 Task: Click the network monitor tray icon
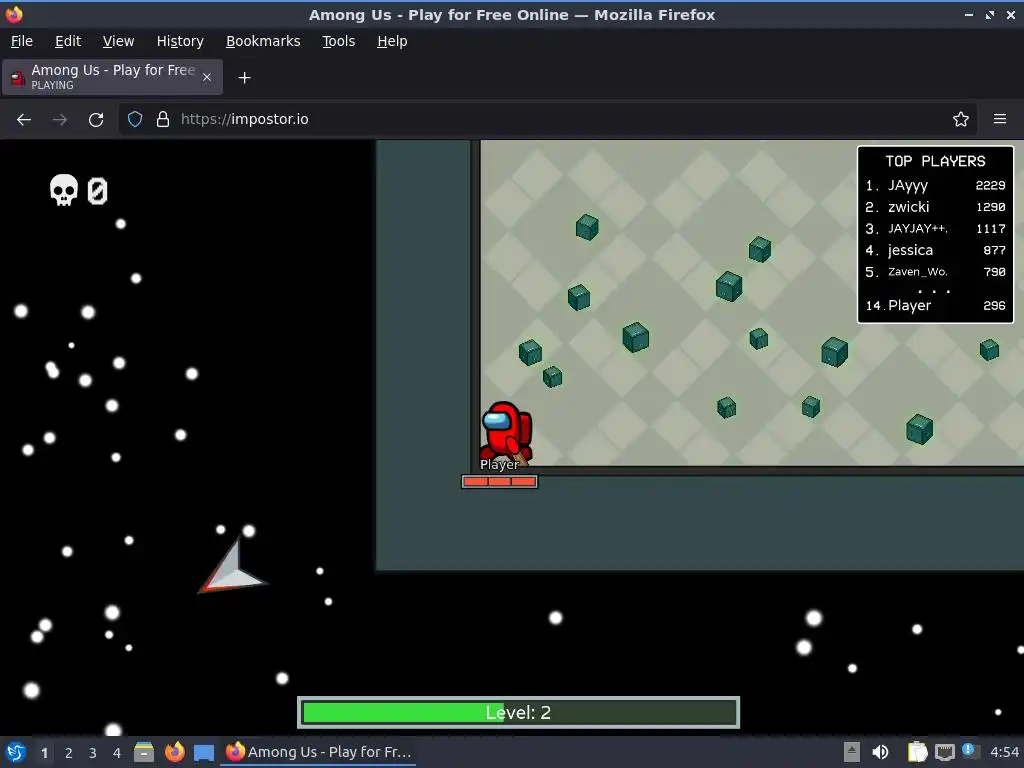[944, 753]
